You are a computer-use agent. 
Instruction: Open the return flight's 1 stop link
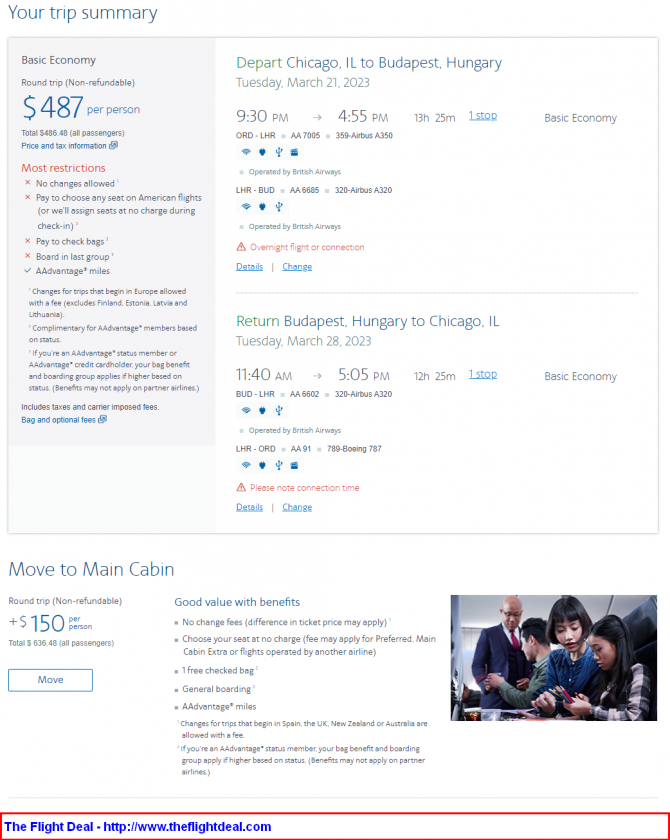482,375
